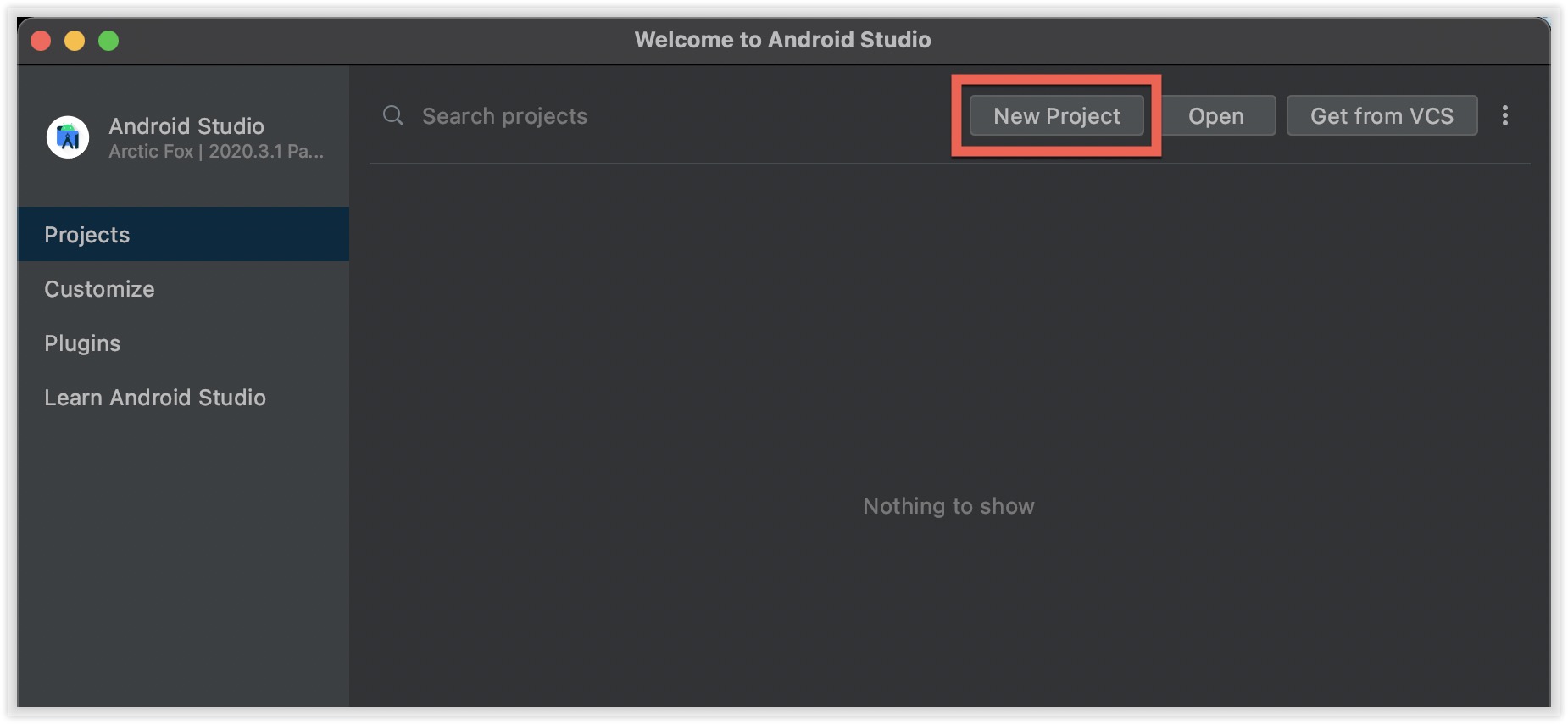Switch to the Customize section
Image resolution: width=1568 pixels, height=724 pixels.
point(183,288)
